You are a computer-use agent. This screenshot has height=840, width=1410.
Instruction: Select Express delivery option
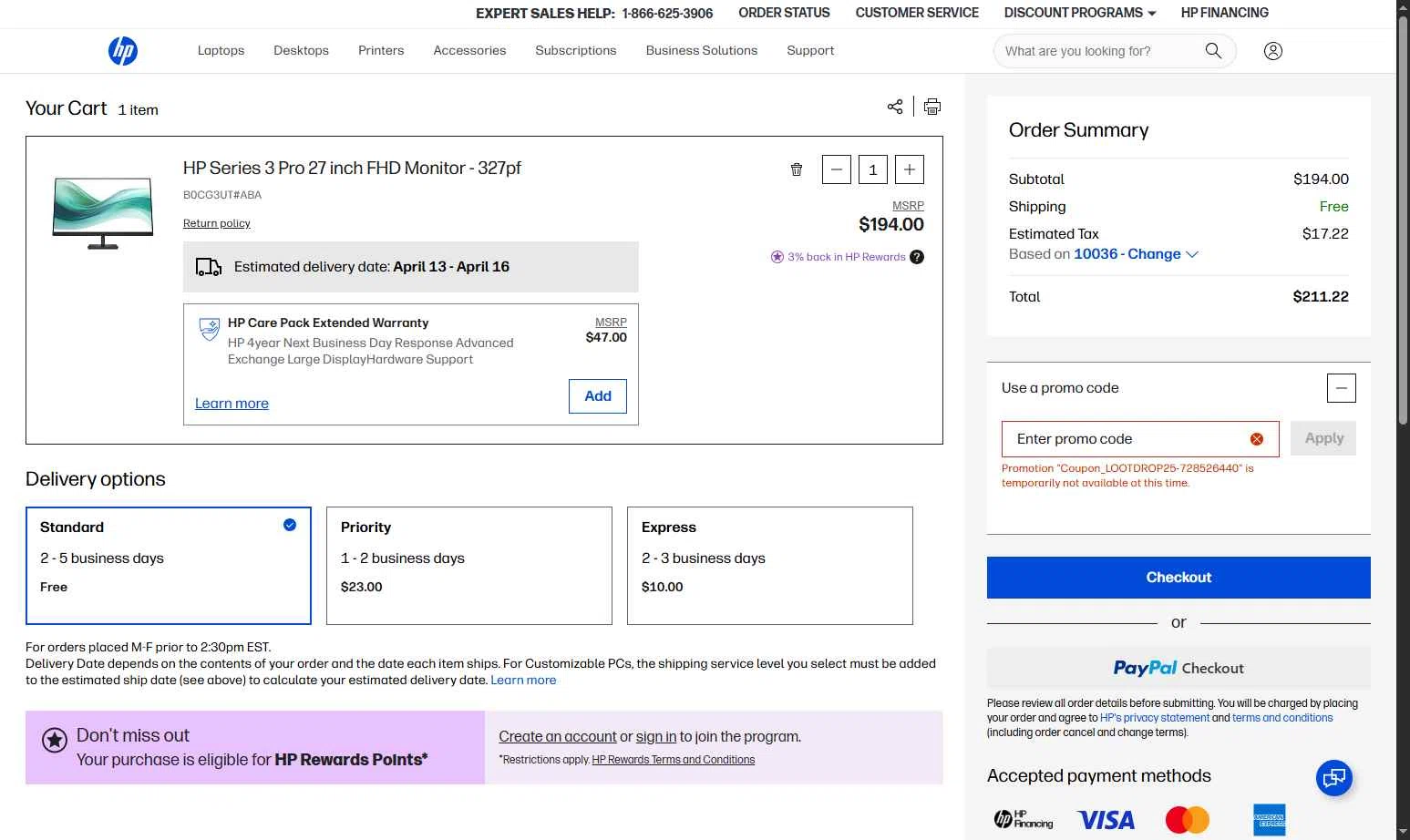(x=770, y=566)
